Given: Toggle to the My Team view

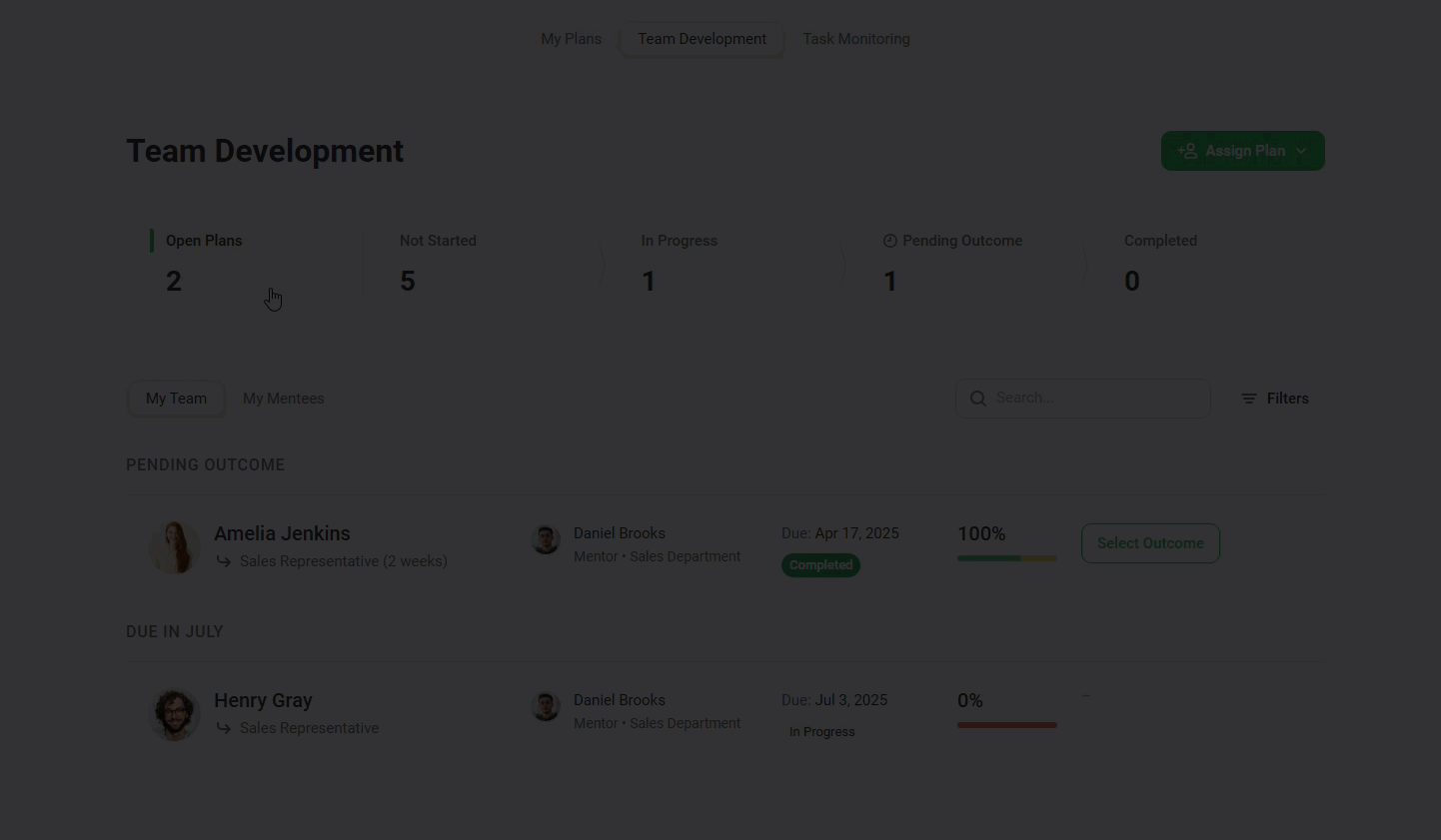Looking at the screenshot, I should pyautogui.click(x=176, y=399).
